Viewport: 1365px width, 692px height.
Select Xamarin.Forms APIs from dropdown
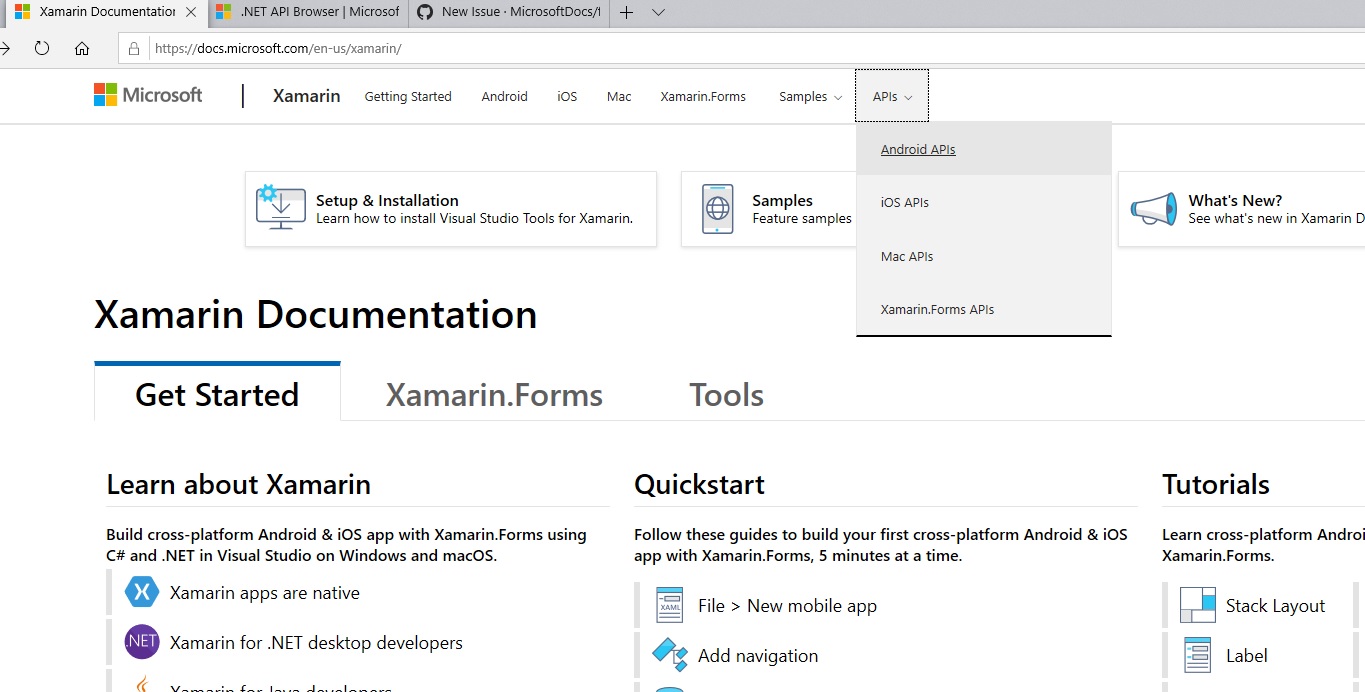[984, 309]
